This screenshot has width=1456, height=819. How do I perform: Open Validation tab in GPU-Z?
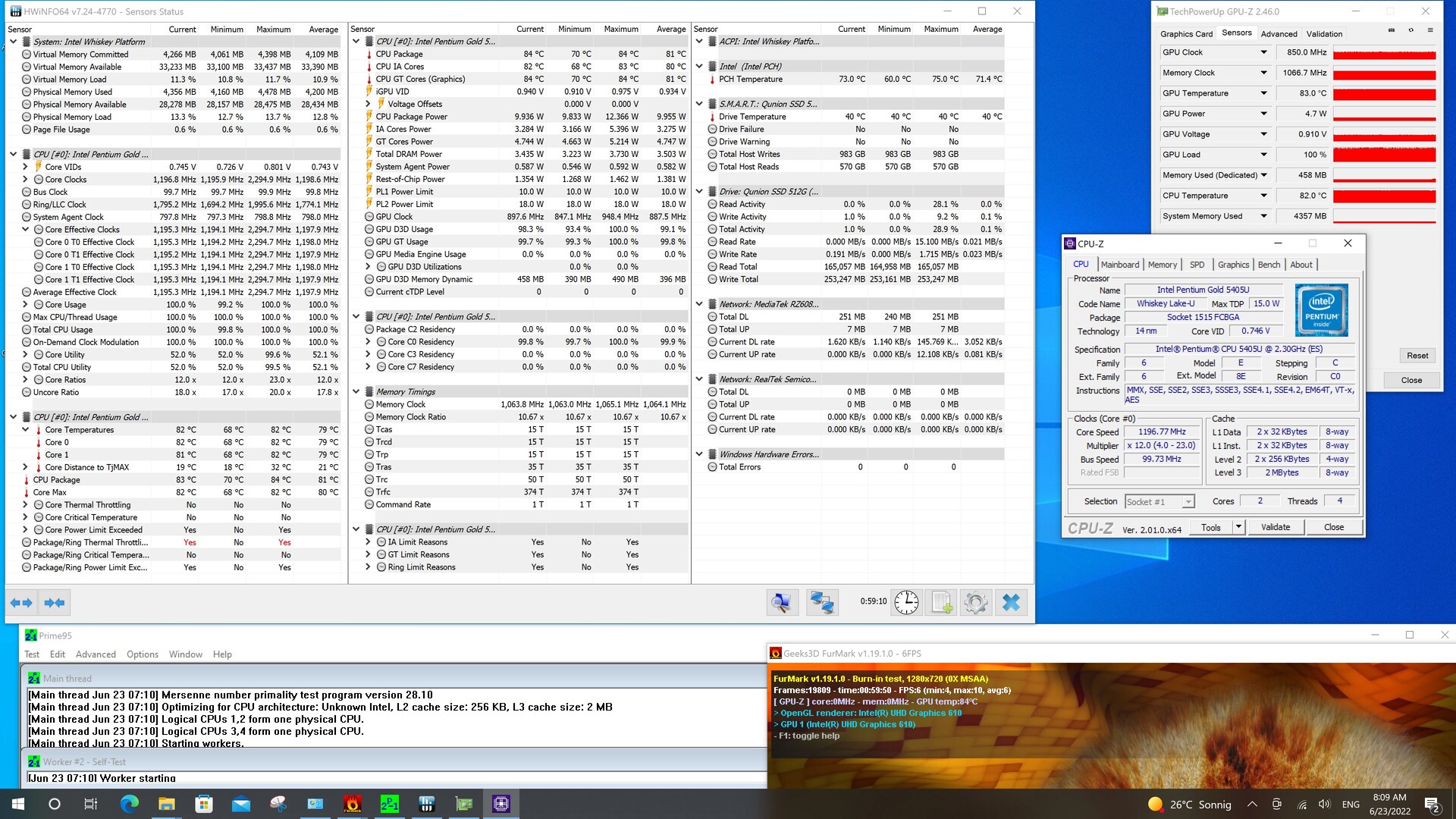point(1324,33)
